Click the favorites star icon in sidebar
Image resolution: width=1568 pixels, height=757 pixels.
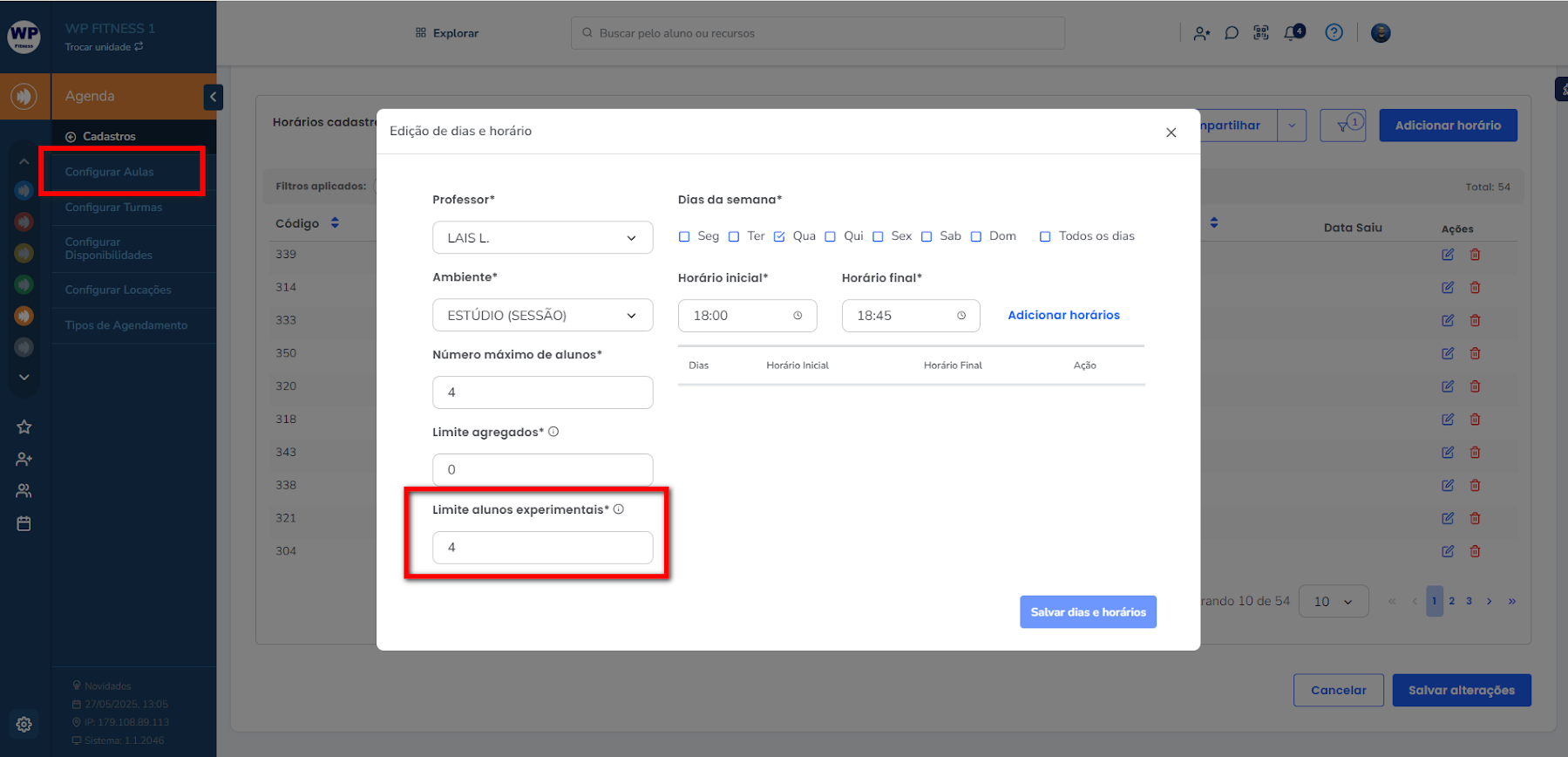(24, 426)
